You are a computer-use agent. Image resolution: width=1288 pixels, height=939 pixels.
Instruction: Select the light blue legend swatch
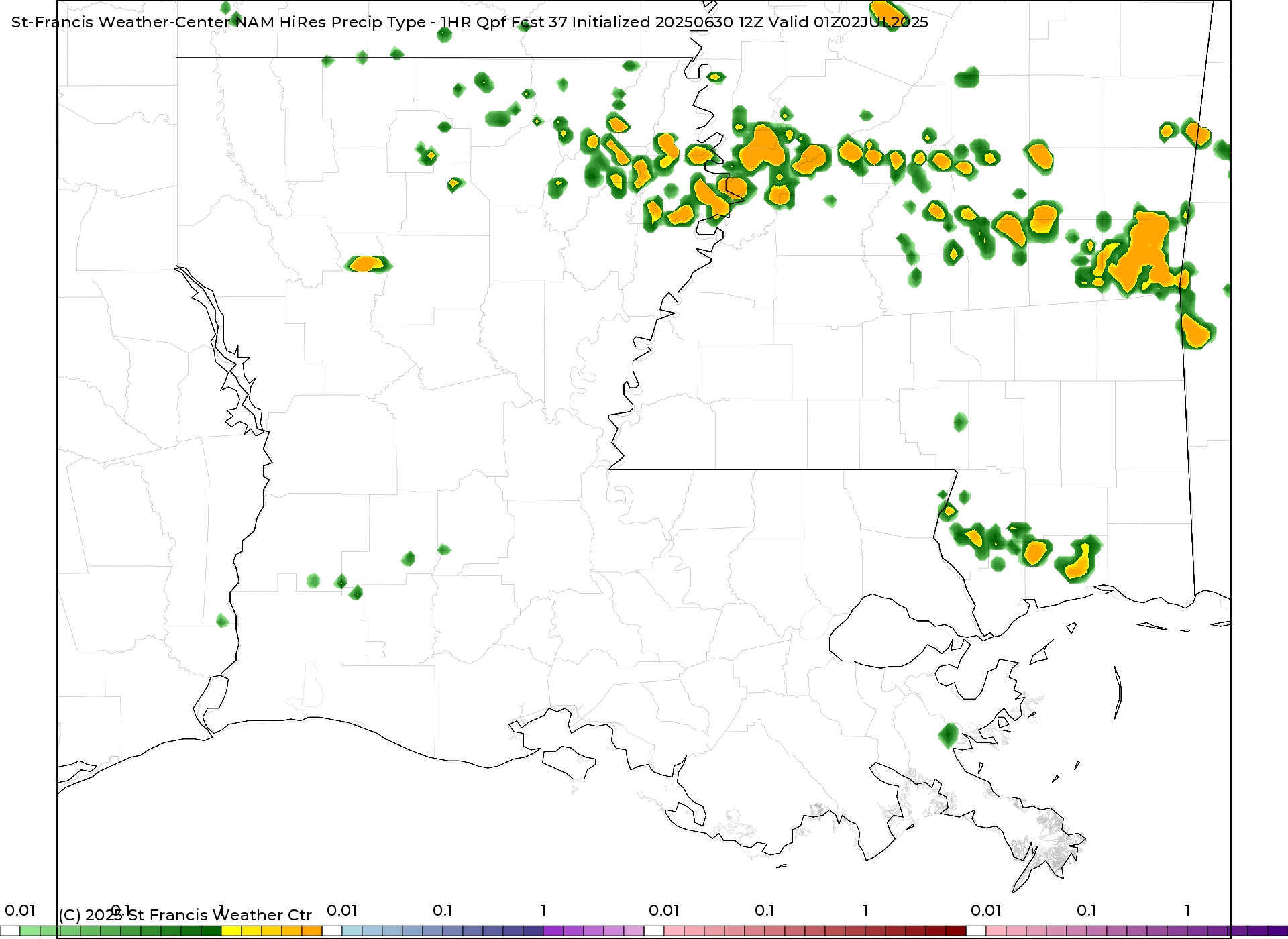click(352, 931)
